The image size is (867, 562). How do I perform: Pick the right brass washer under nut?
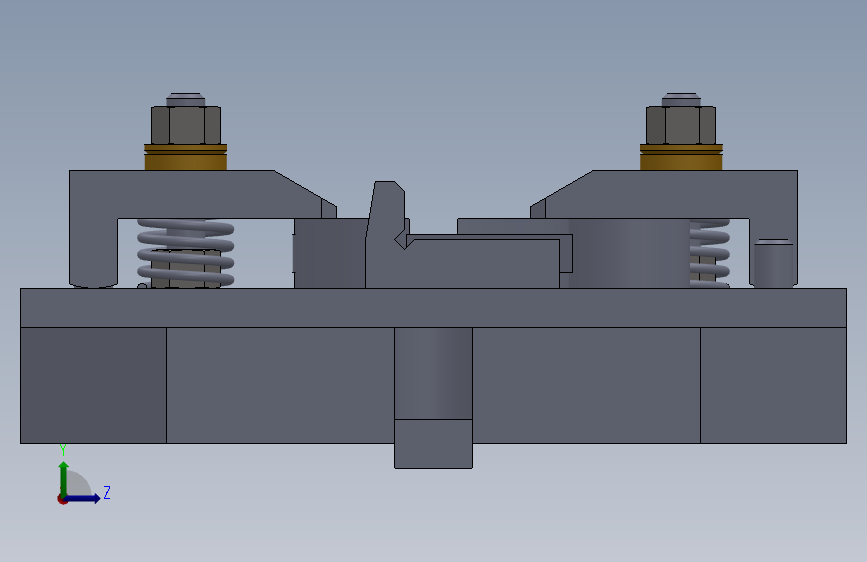pyautogui.click(x=681, y=157)
